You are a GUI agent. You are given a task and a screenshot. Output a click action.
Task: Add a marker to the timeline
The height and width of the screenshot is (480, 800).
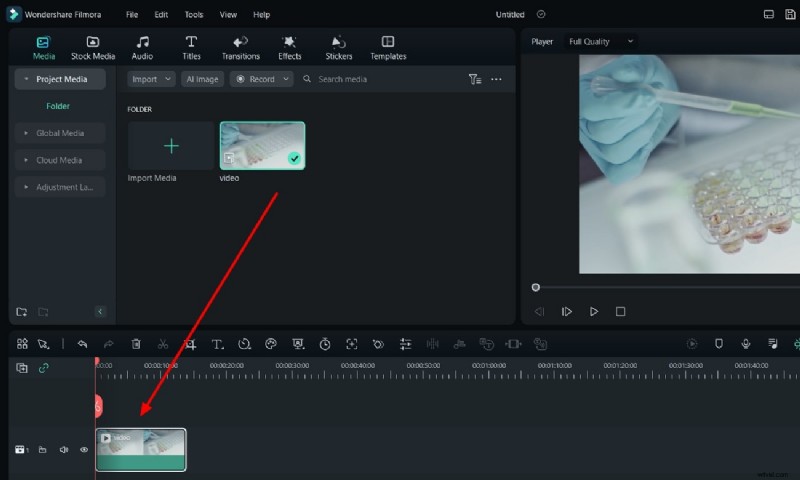click(719, 344)
